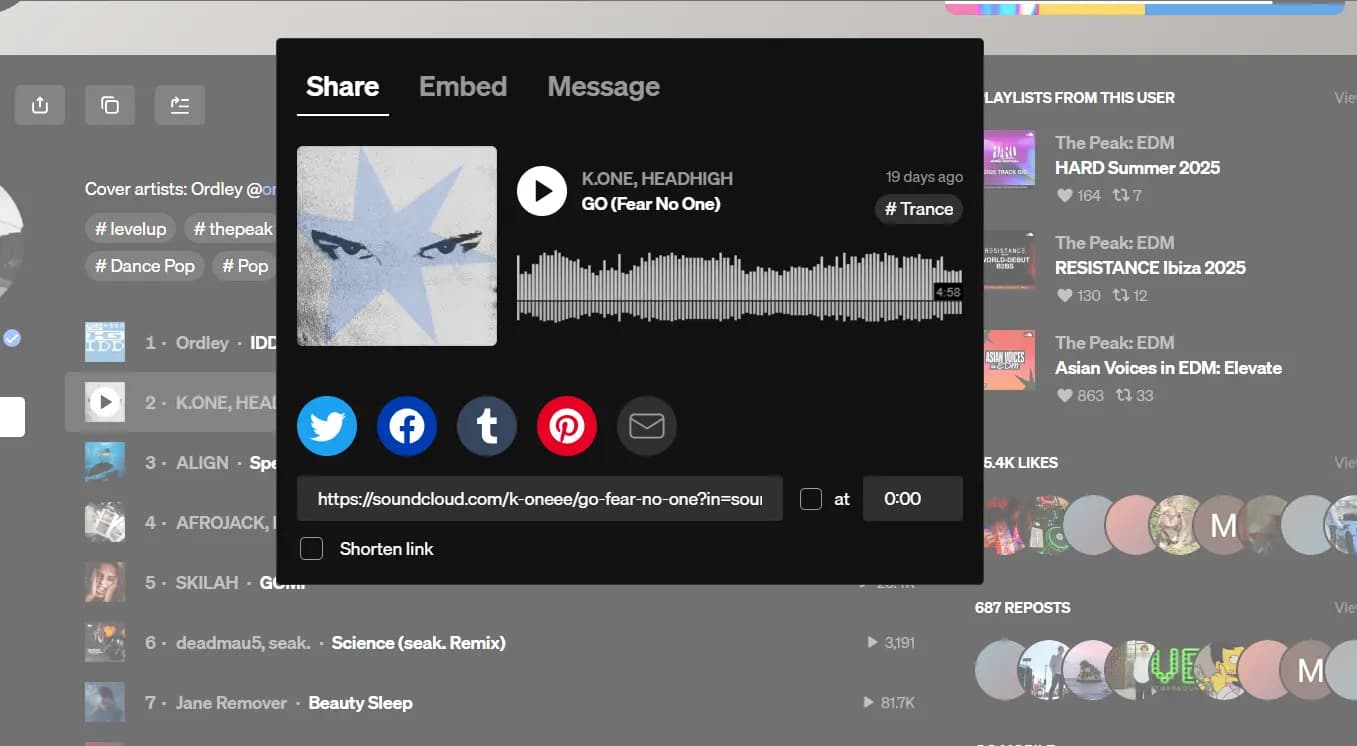Open the # Pop tag
The image size is (1357, 746).
click(x=244, y=266)
